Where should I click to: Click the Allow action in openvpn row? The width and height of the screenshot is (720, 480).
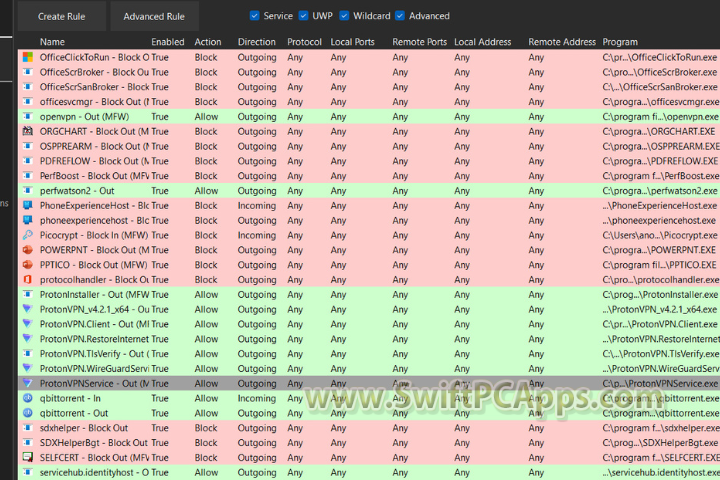click(206, 116)
